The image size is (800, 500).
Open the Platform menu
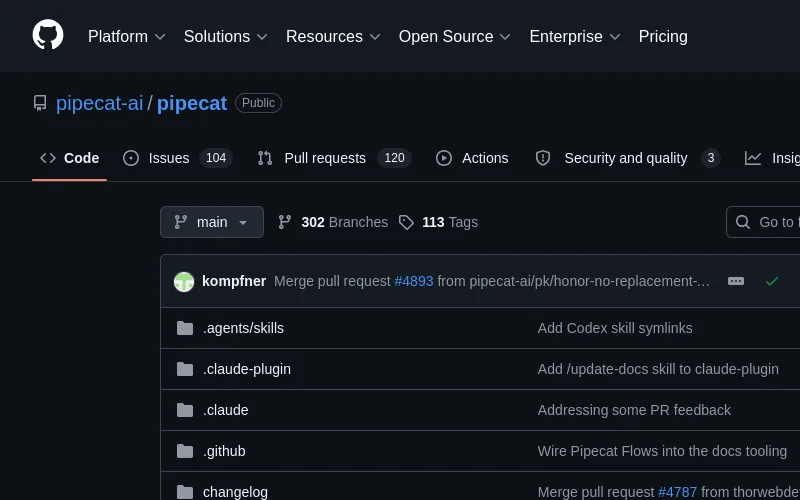click(127, 37)
